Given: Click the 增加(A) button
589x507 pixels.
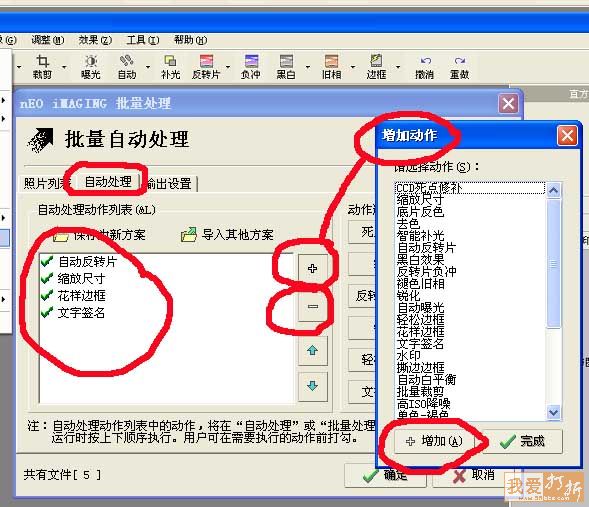Looking at the screenshot, I should [434, 441].
